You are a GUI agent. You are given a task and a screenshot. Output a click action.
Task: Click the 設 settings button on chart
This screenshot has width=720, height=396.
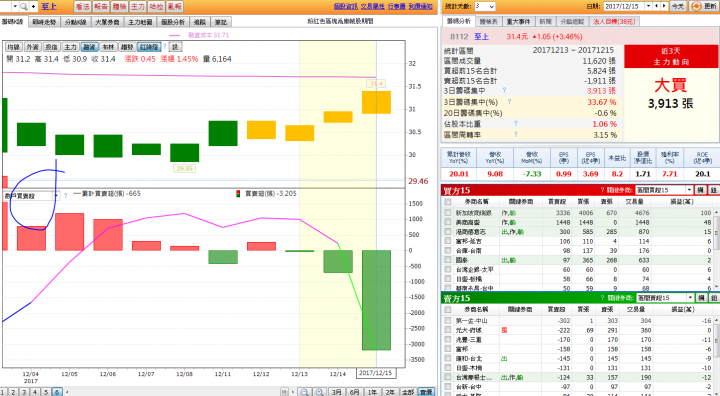[175, 47]
